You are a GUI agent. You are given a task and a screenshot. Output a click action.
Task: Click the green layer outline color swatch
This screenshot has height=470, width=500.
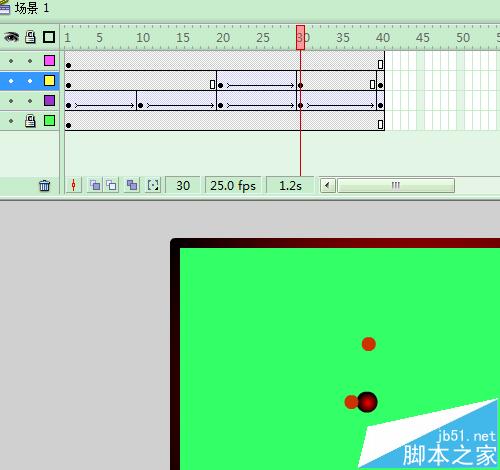pos(49,121)
